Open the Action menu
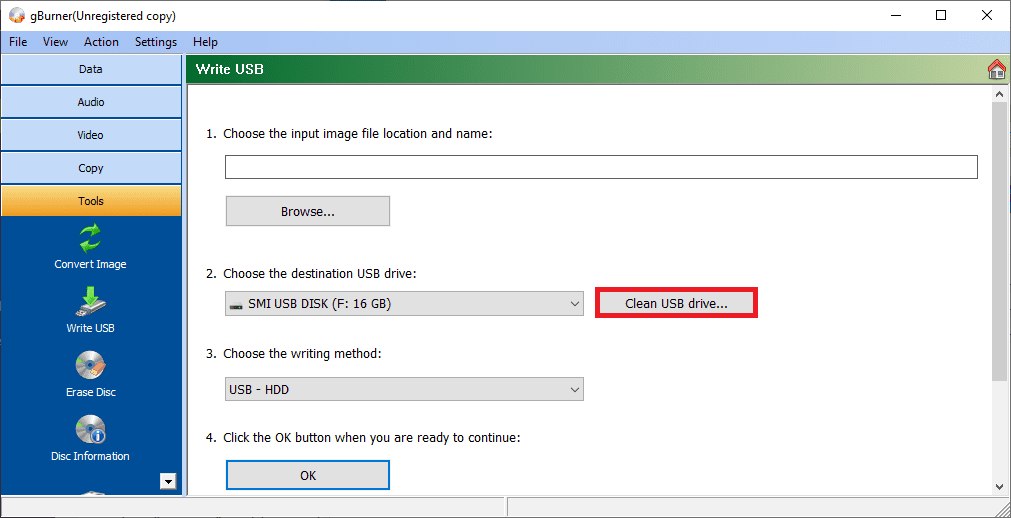 101,42
